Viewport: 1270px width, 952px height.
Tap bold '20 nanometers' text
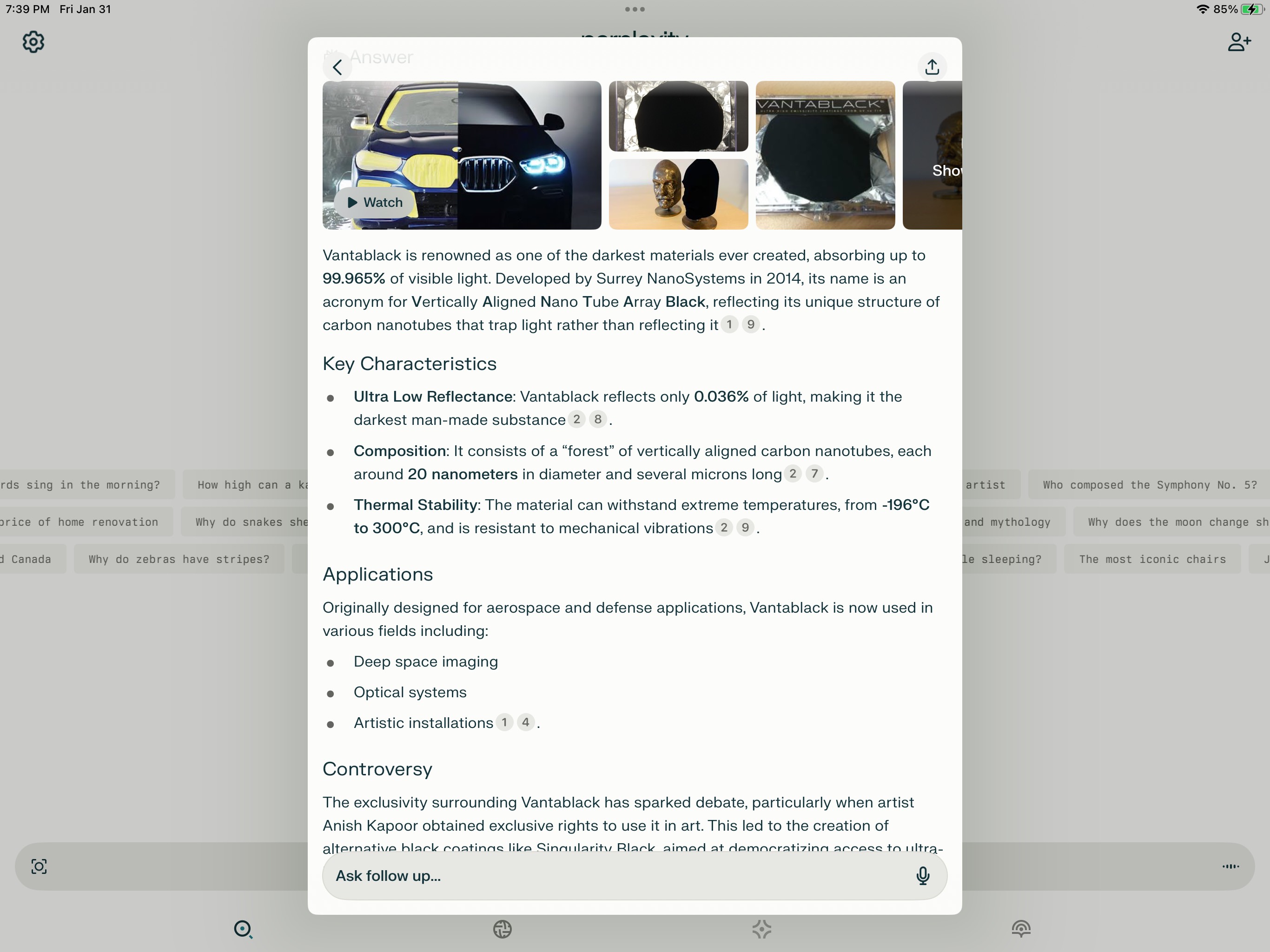(463, 474)
